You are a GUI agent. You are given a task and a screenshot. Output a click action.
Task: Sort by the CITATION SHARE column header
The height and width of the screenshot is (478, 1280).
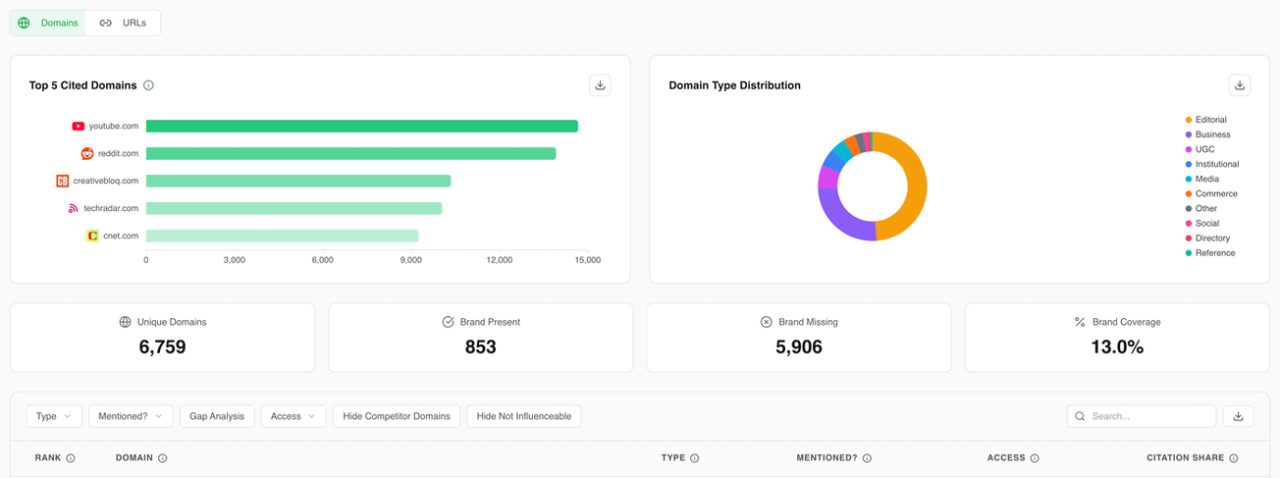tap(1185, 458)
